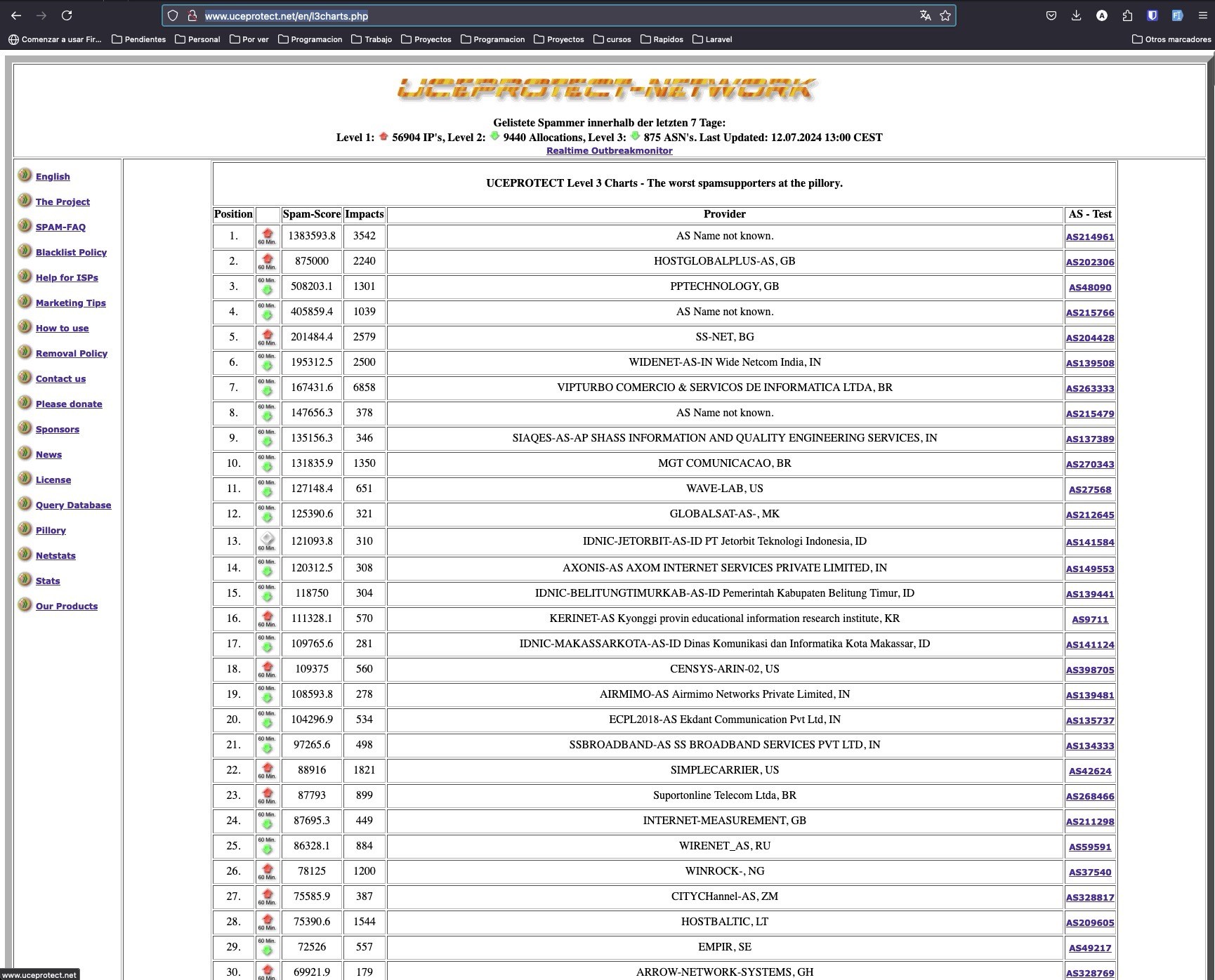Click the translate page icon in address bar
The width and height of the screenshot is (1215, 980).
pyautogui.click(x=926, y=15)
